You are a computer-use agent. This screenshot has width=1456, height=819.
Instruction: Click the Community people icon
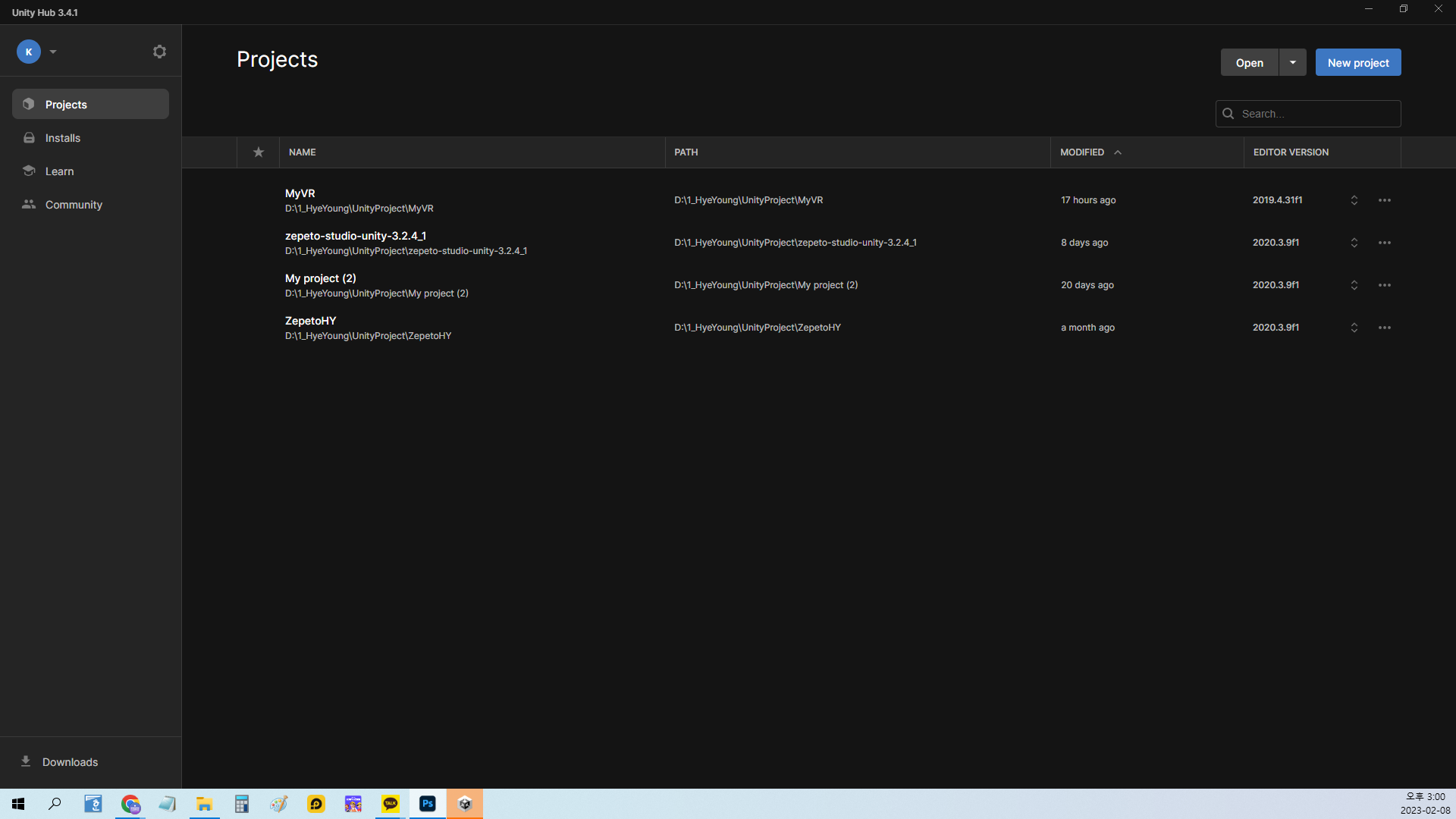(x=29, y=204)
